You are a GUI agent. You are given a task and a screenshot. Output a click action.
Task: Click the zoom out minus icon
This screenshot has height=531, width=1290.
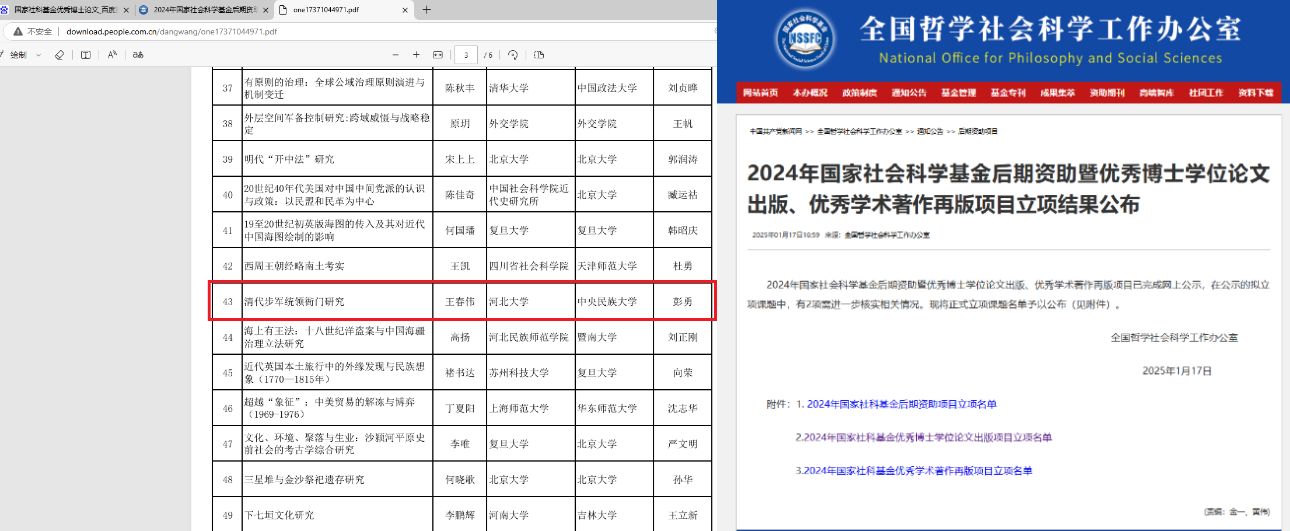[394, 54]
